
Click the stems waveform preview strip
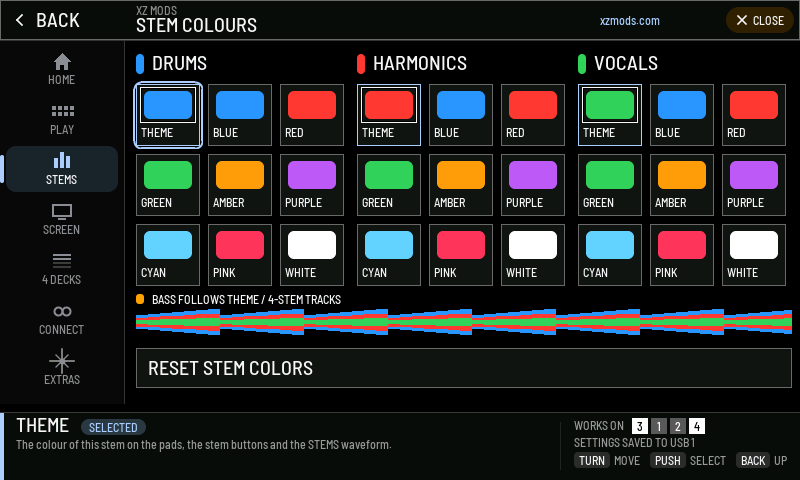pos(464,322)
